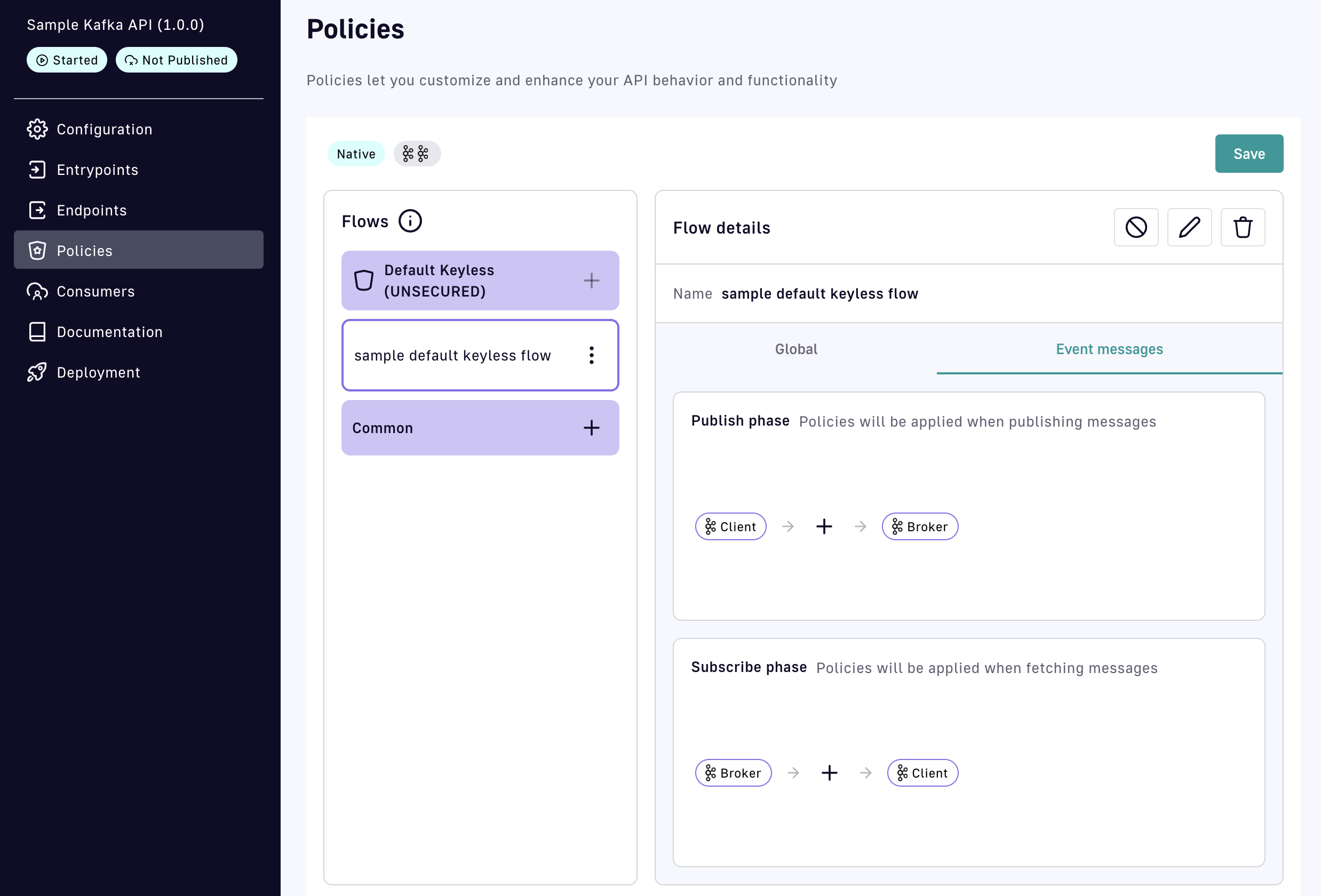Open the Entrypoints menu item
The height and width of the screenshot is (896, 1321).
tap(97, 170)
